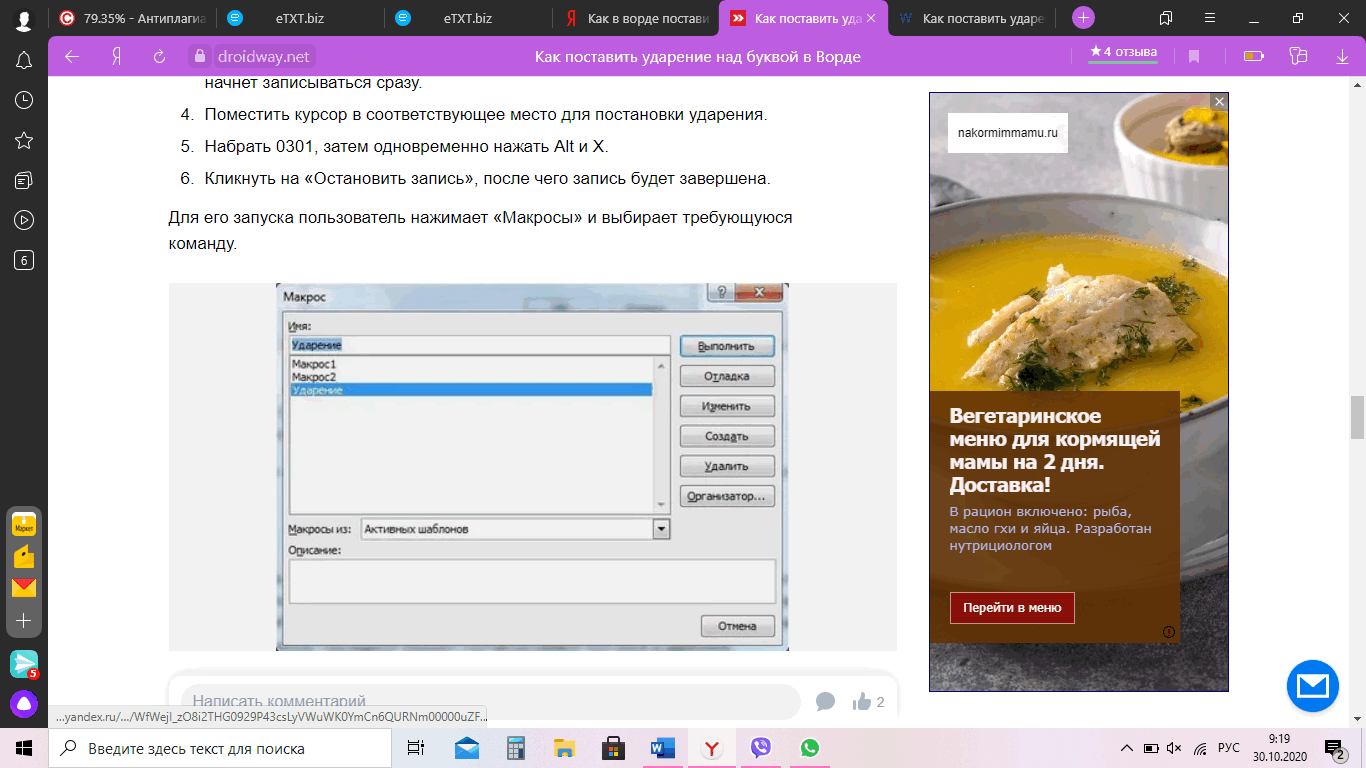The height and width of the screenshot is (768, 1366).
Task: Open browsing history clock icon
Action: (24, 100)
